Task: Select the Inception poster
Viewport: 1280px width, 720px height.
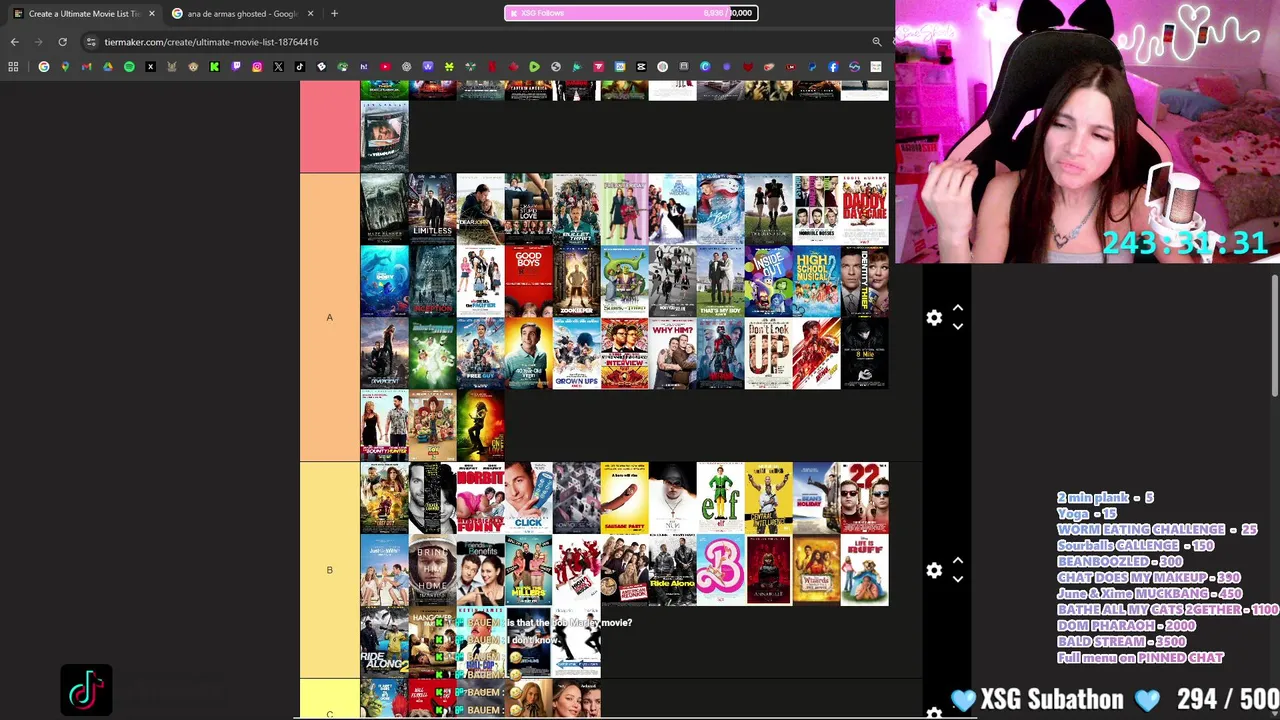Action: 432,281
